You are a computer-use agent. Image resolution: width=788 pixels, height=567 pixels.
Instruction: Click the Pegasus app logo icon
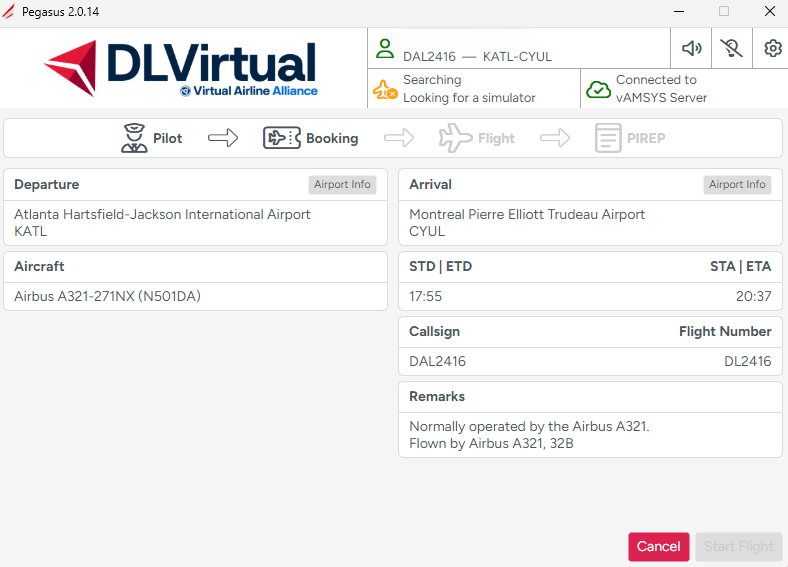(x=9, y=11)
